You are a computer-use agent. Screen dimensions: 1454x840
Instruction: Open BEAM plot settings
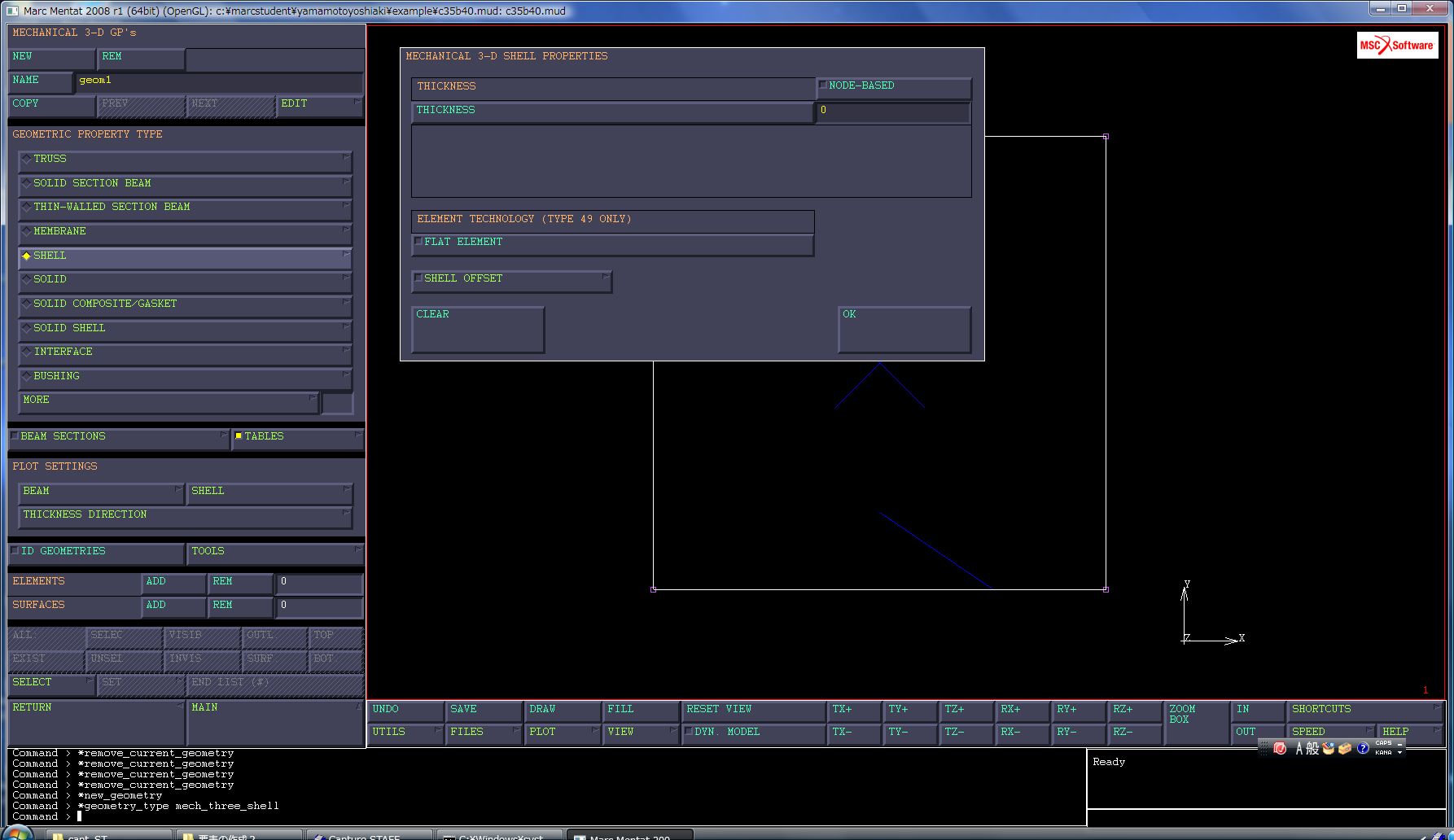[101, 492]
